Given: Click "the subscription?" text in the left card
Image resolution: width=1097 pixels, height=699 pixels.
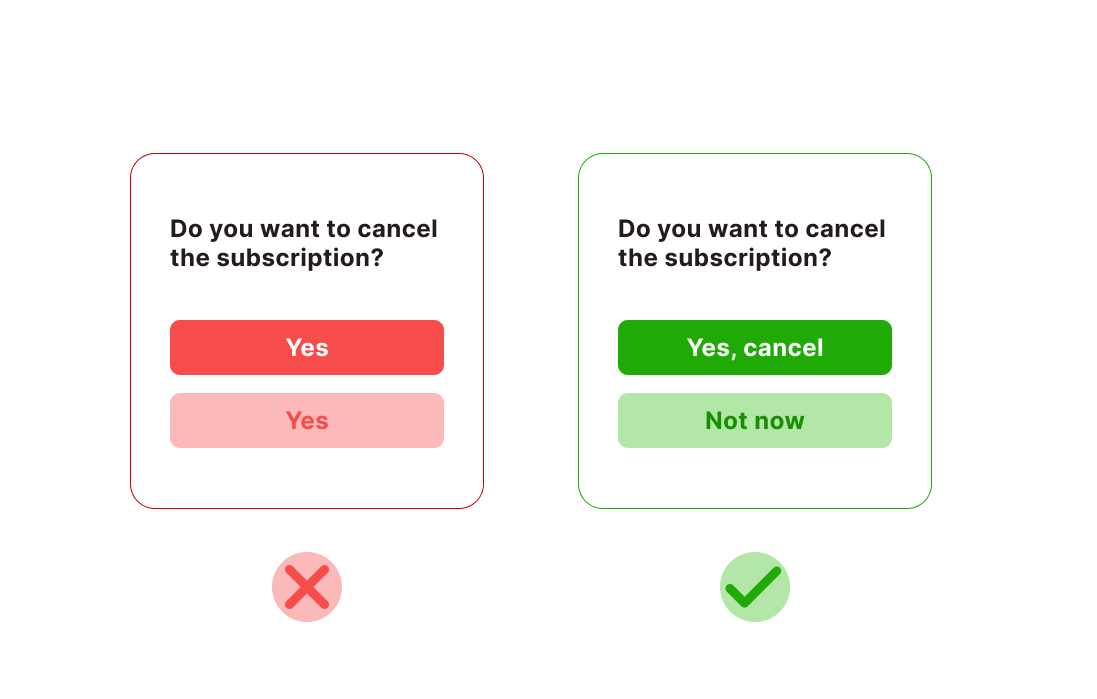Looking at the screenshot, I should (x=277, y=258).
